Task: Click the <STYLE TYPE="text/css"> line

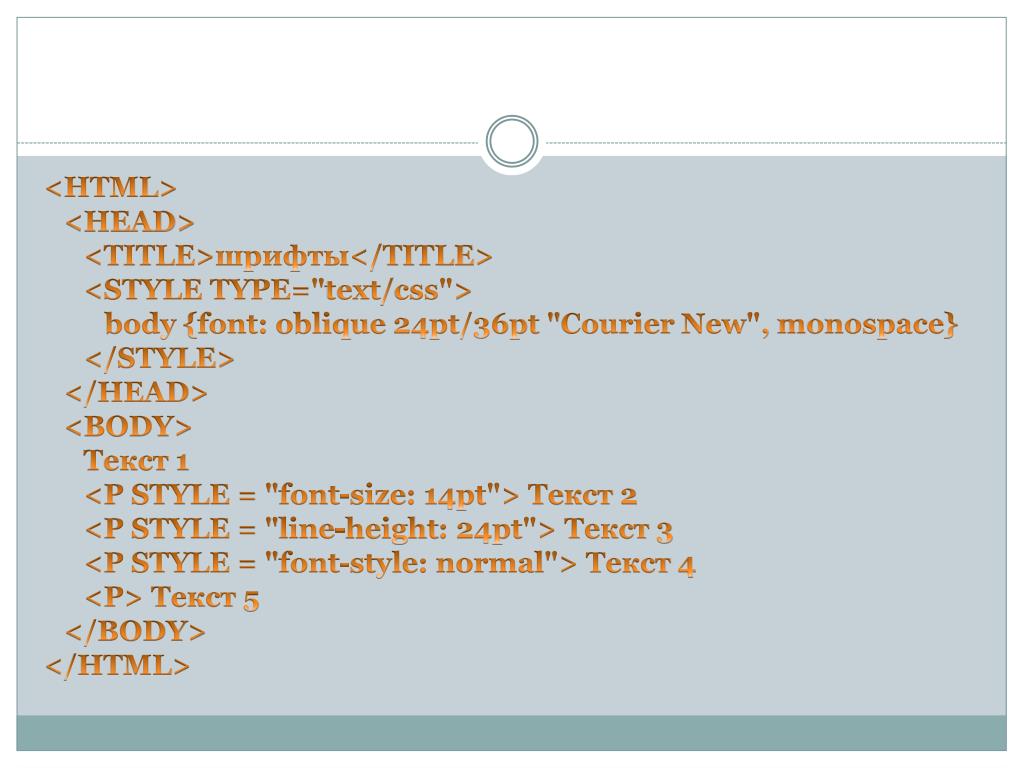Action: point(278,289)
